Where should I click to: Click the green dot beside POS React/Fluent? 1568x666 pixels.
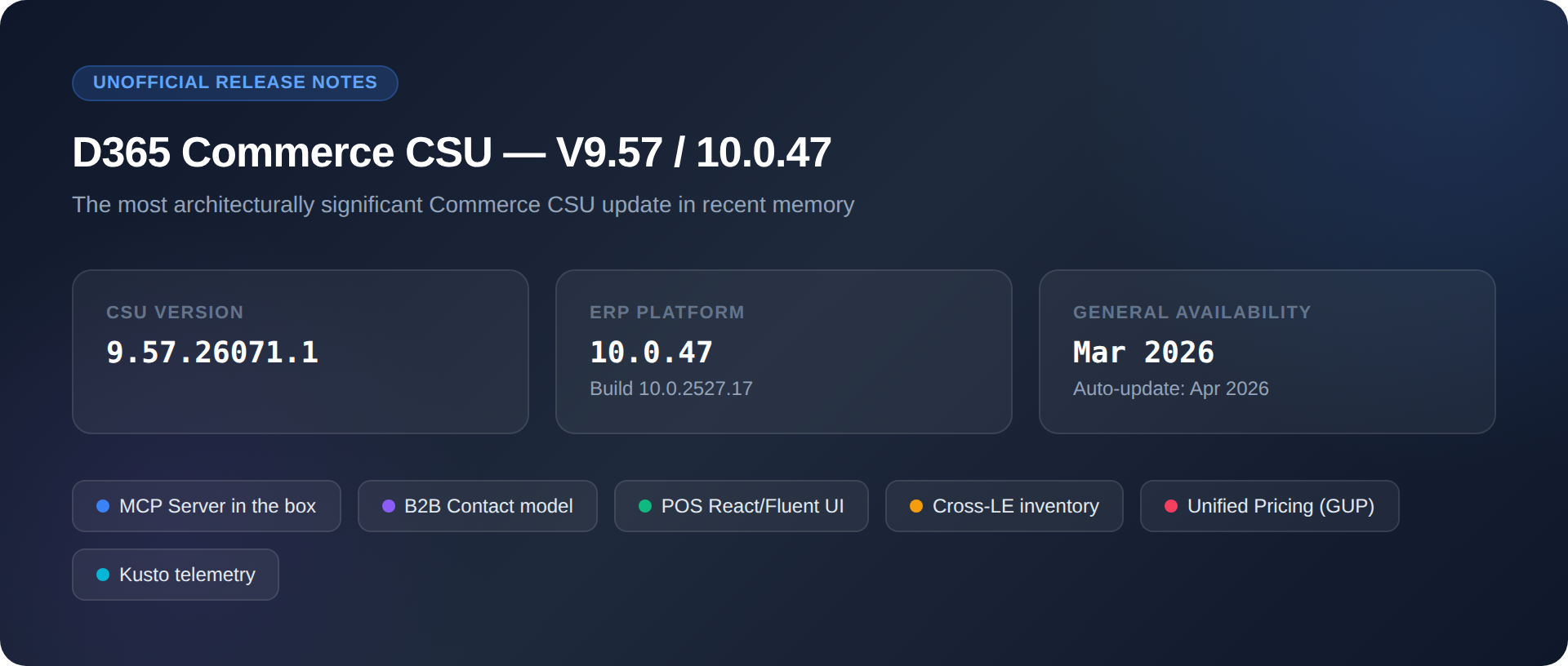pos(645,506)
